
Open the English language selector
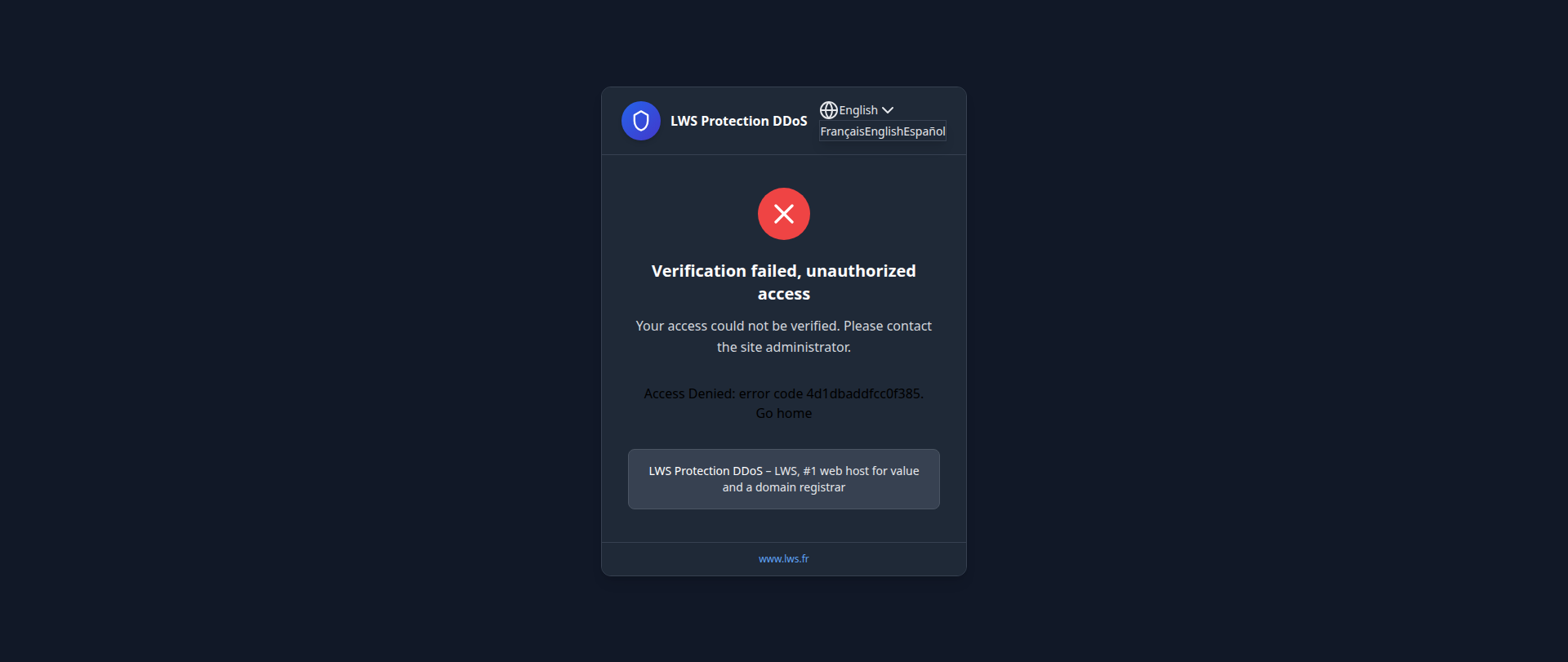coord(857,110)
